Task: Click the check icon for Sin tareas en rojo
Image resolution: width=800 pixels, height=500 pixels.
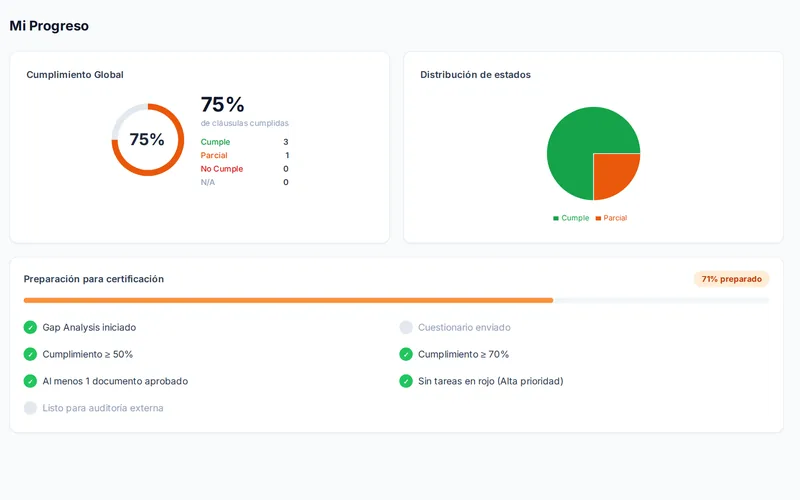Action: [406, 381]
